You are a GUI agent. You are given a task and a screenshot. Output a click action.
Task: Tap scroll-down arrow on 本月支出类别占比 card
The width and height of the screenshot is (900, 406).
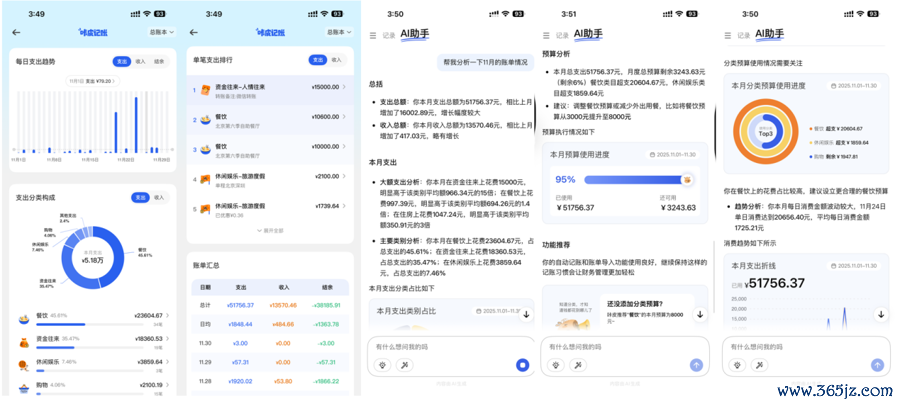pyautogui.click(x=526, y=314)
